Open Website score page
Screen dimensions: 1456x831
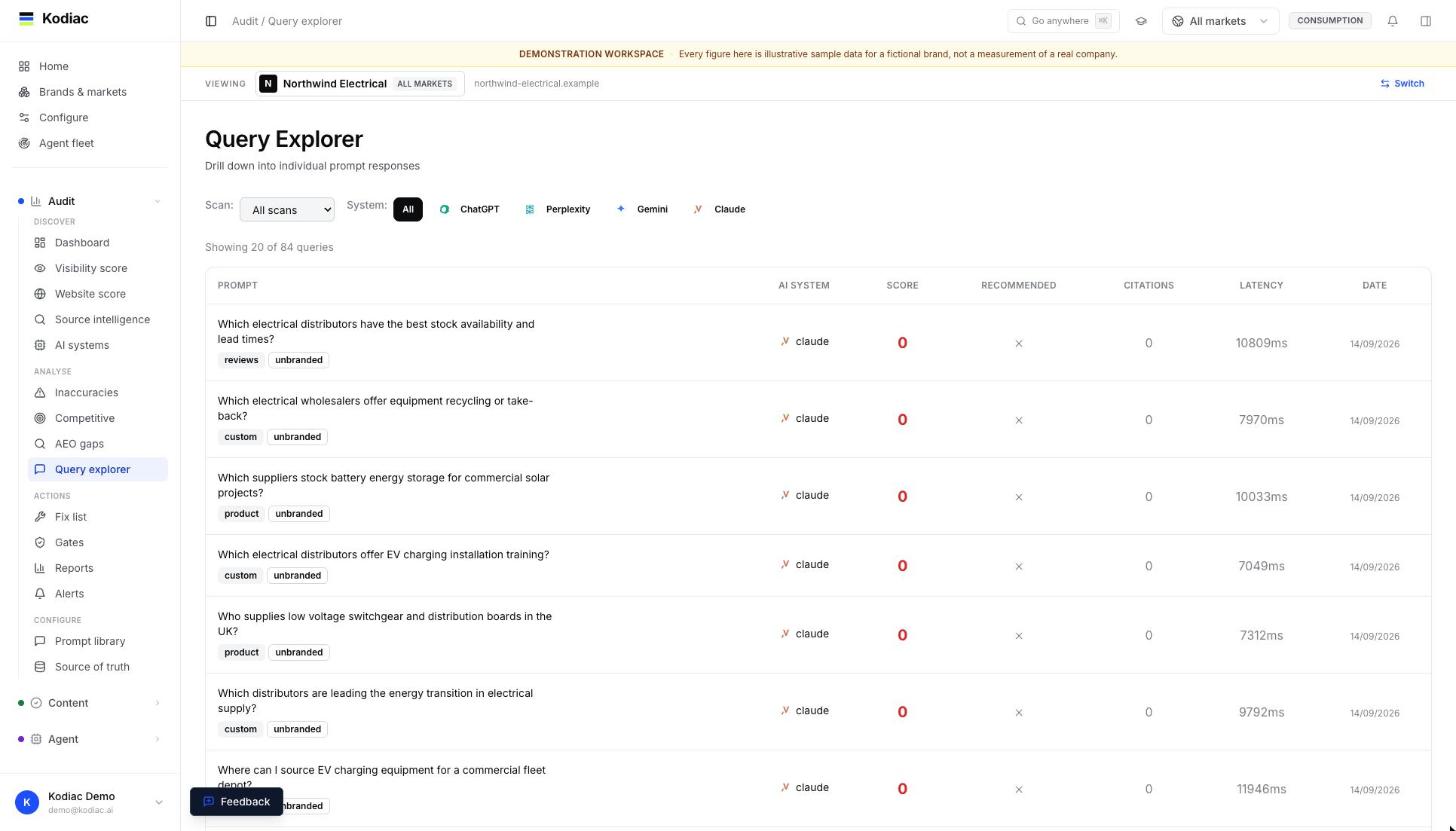(x=98, y=294)
